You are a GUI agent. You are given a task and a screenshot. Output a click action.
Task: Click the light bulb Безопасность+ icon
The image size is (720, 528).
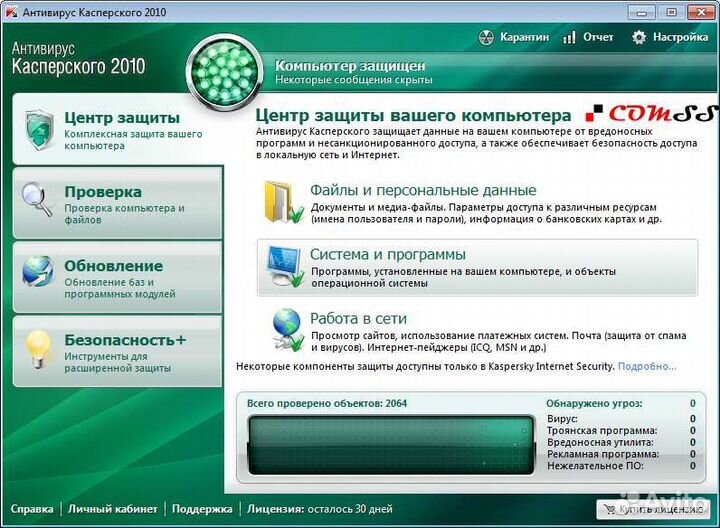(x=39, y=349)
